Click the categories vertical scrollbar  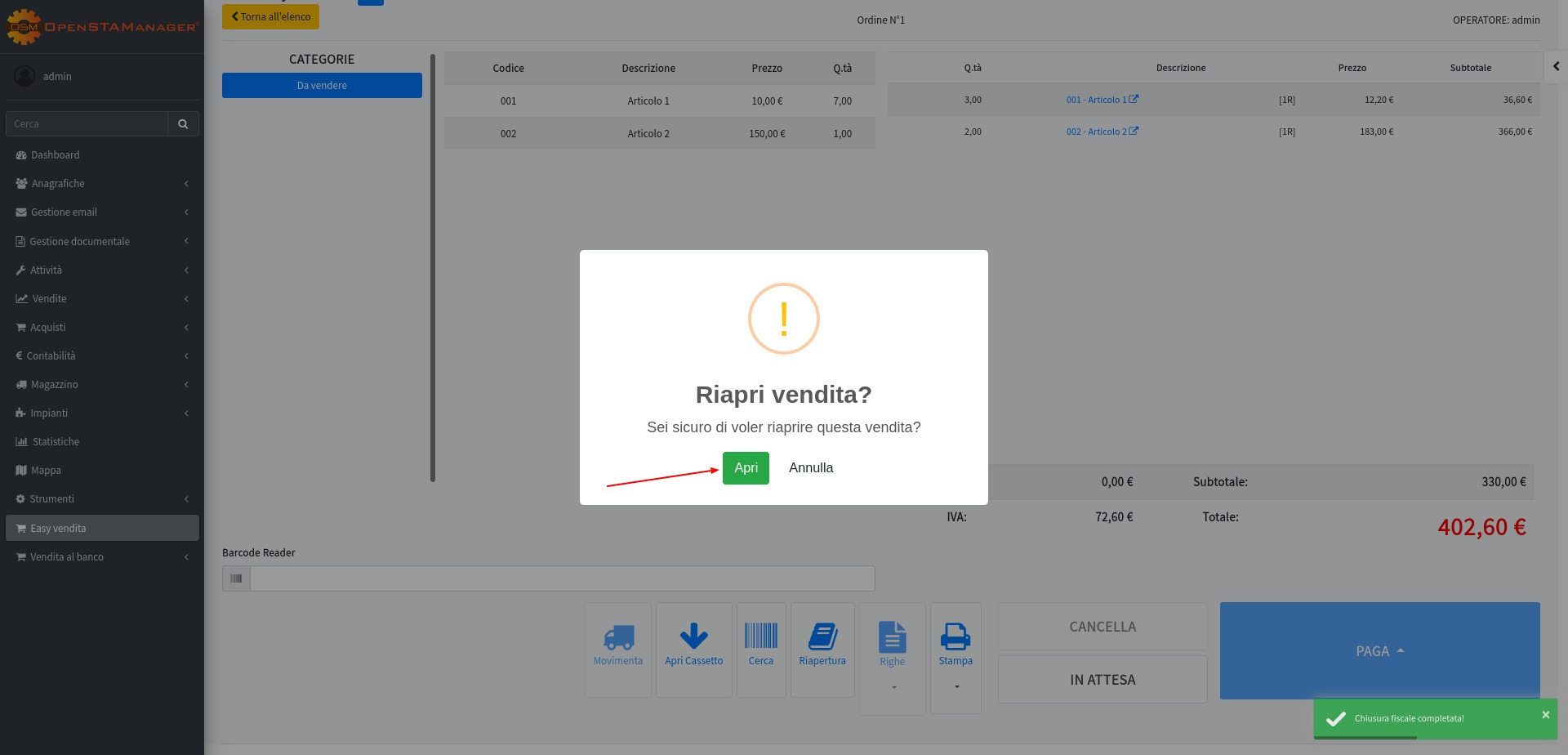tap(433, 268)
